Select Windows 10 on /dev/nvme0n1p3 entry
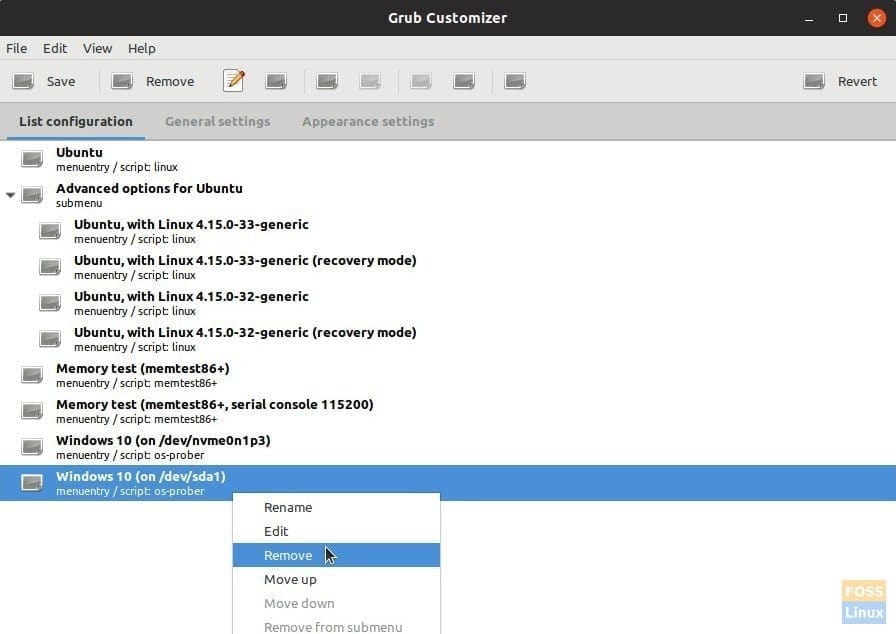896x634 pixels. (448, 447)
